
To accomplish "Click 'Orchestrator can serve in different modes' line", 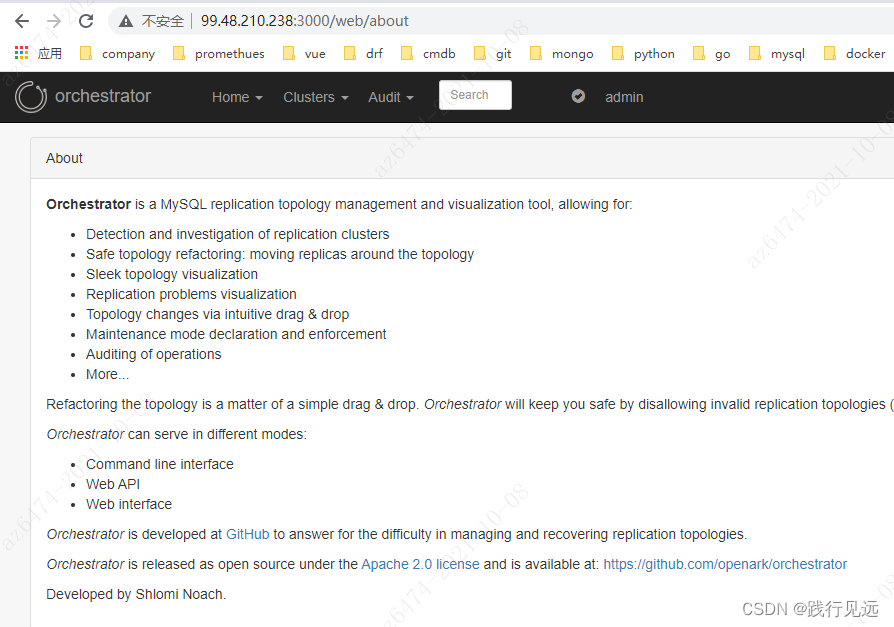I will (176, 434).
